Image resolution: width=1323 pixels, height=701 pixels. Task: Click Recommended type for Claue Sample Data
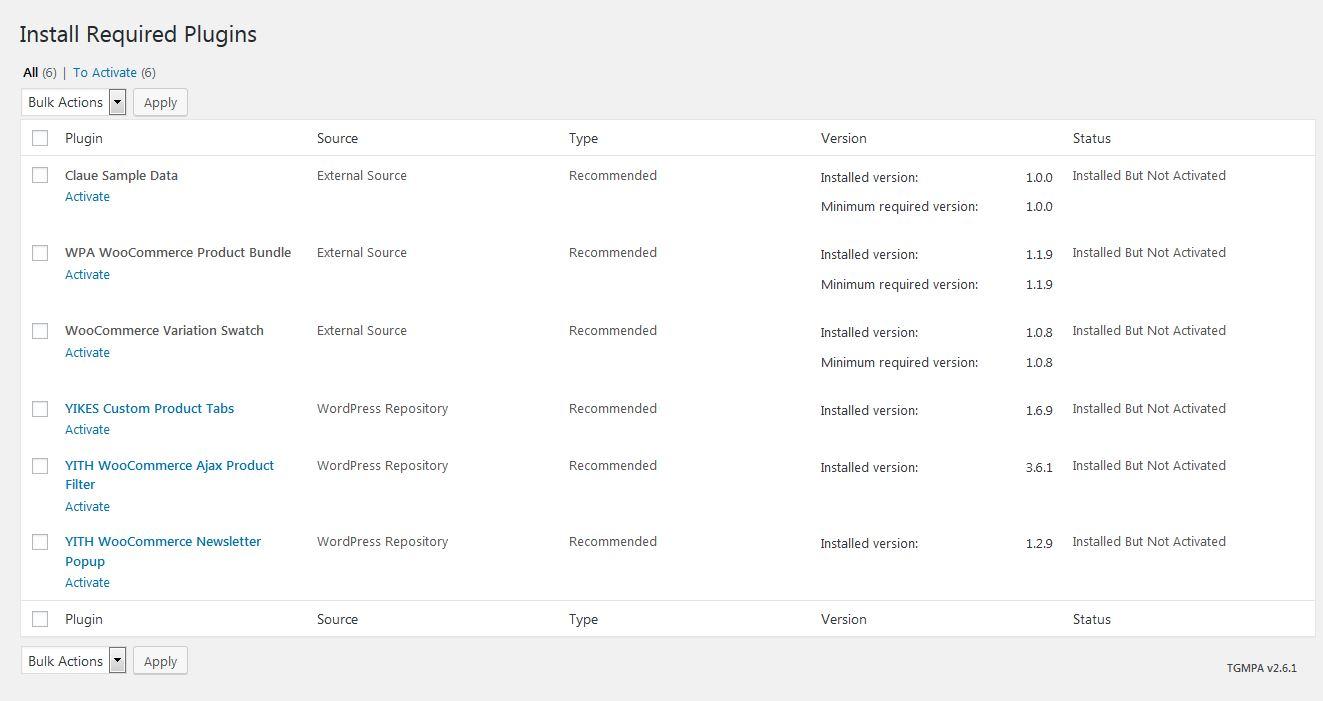click(613, 175)
